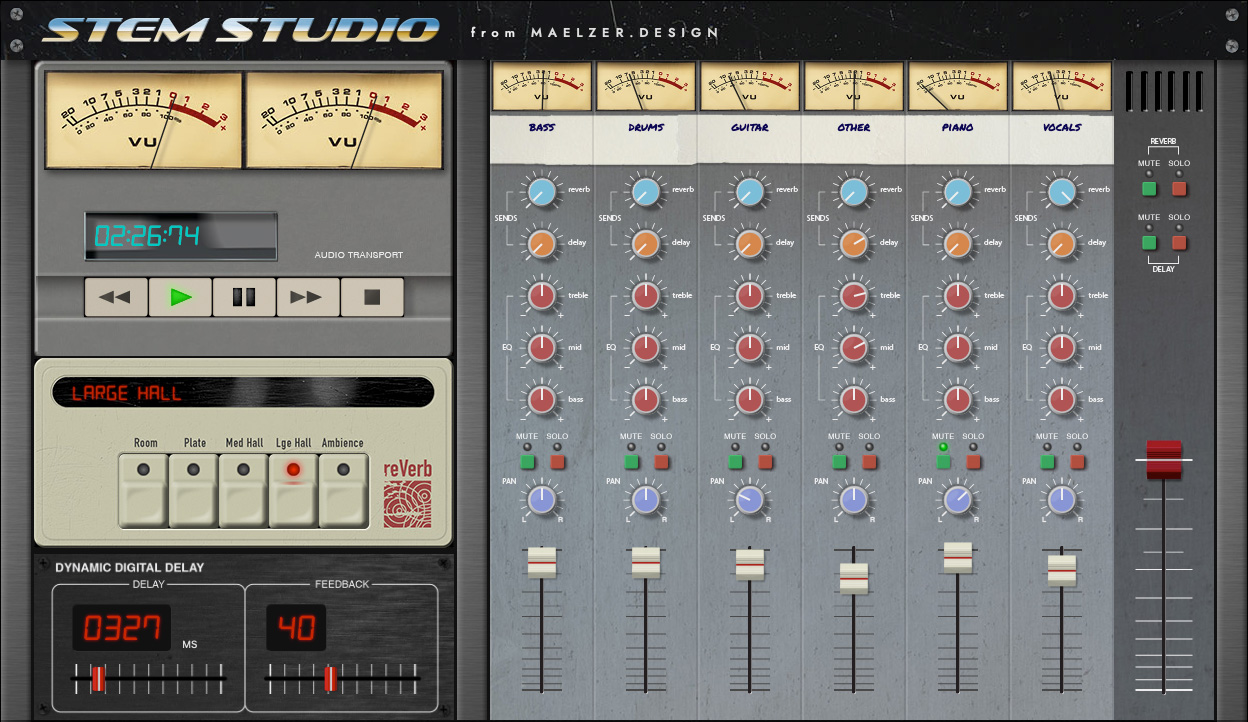
Task: Mute the Bass channel
Action: (527, 462)
